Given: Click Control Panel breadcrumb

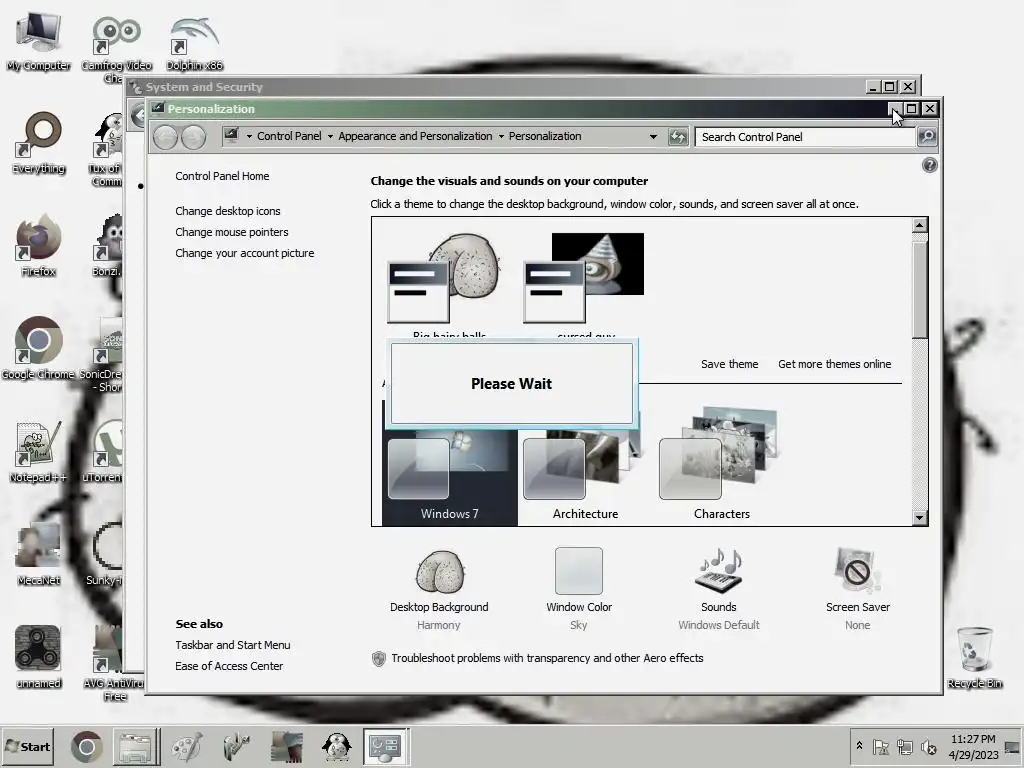Looking at the screenshot, I should point(289,136).
